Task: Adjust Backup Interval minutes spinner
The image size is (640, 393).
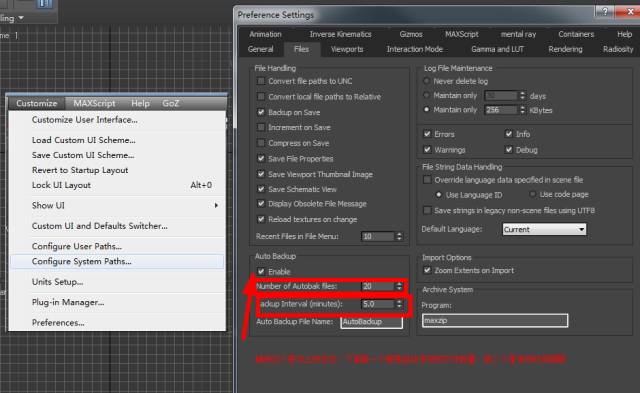Action: (399, 304)
